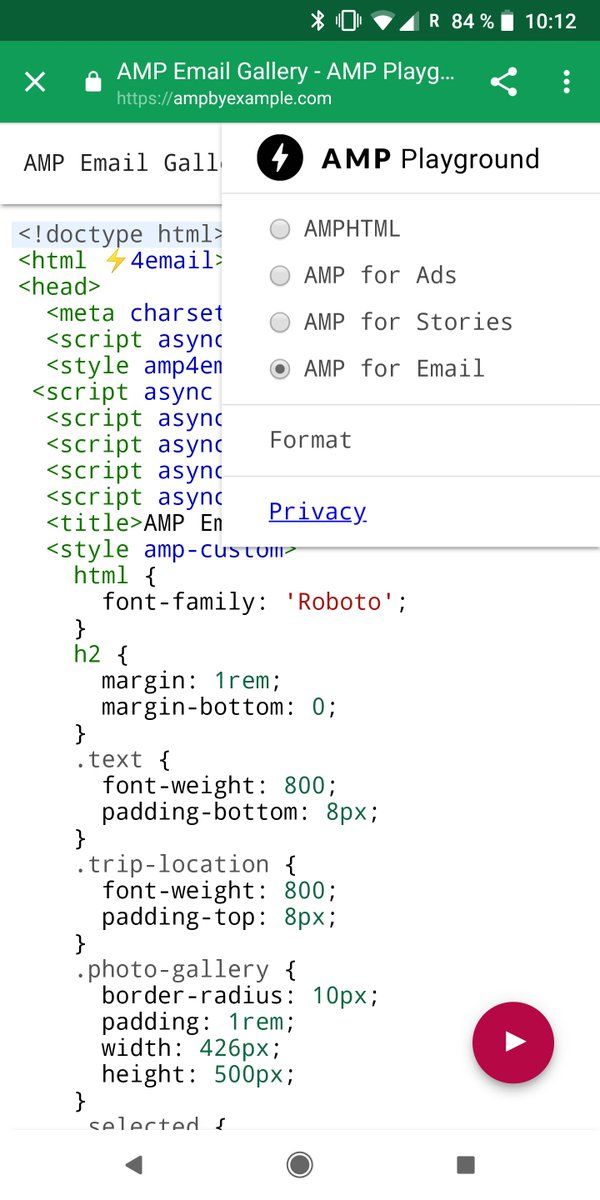Click the h2 selector line
Image resolution: width=600 pixels, height=1200 pixels.
pos(102,654)
